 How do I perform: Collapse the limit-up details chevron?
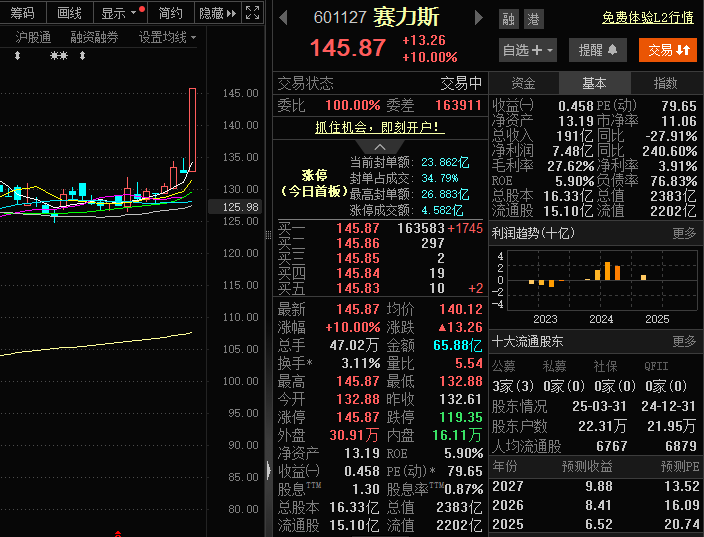[x=380, y=147]
